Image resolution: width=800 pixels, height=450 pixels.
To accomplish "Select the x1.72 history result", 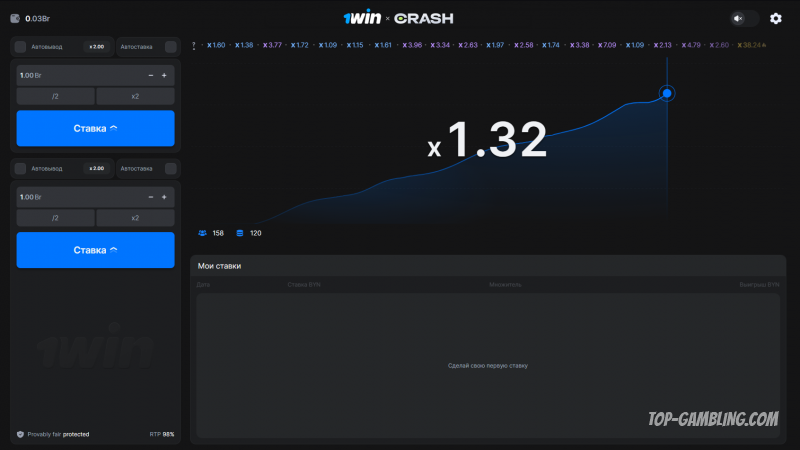I will click(x=299, y=45).
